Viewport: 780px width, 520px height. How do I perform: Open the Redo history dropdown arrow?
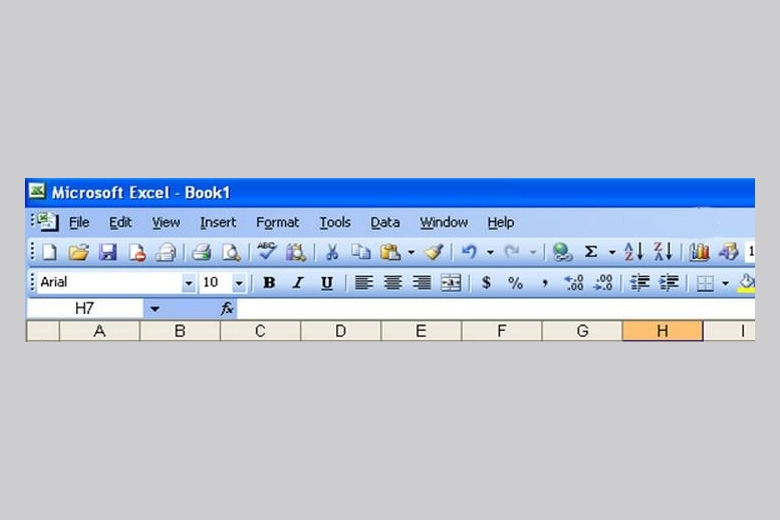click(x=533, y=252)
